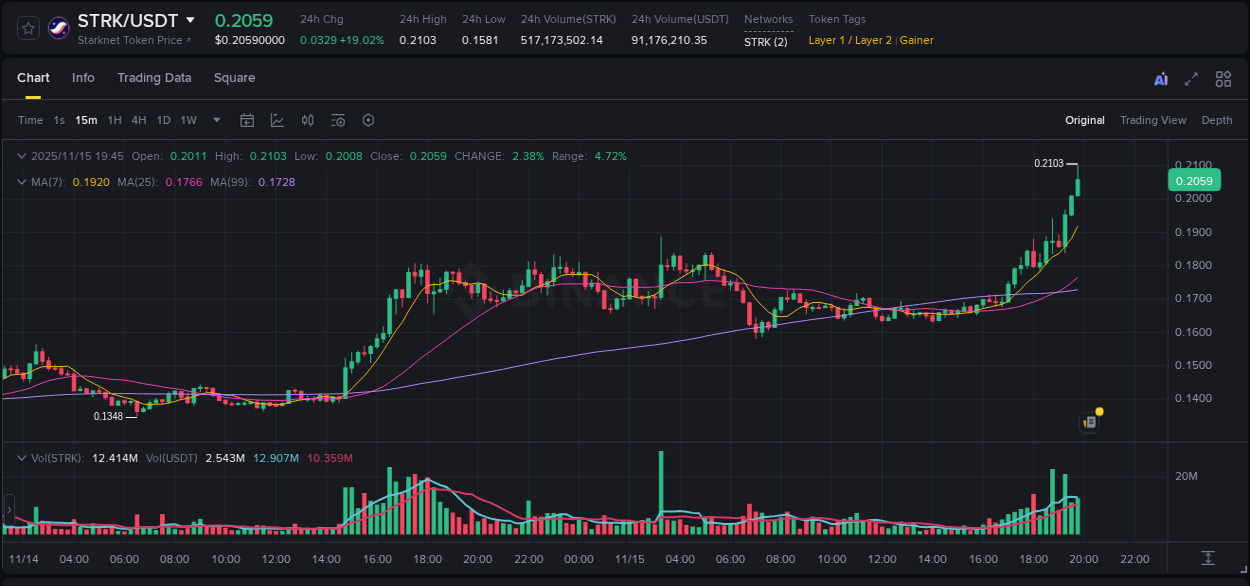Open the indicator settings icon

tap(338, 120)
